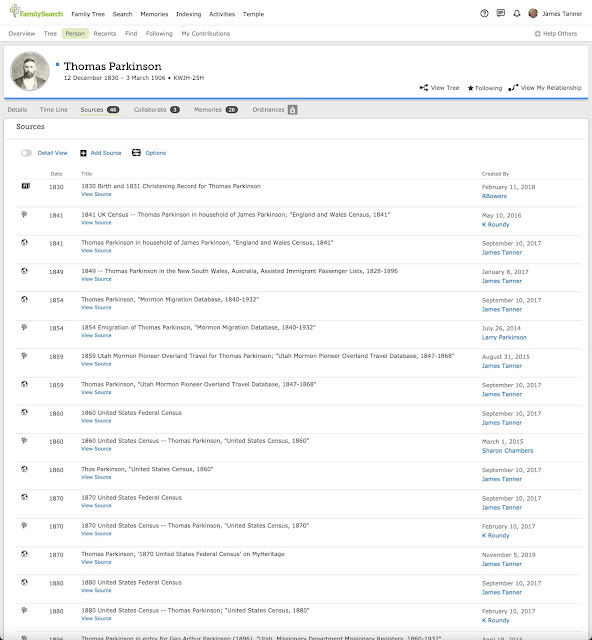Viewport: 592px width, 640px height.
Task: Click the Thomas Parkinson name heading
Action: [x=112, y=66]
